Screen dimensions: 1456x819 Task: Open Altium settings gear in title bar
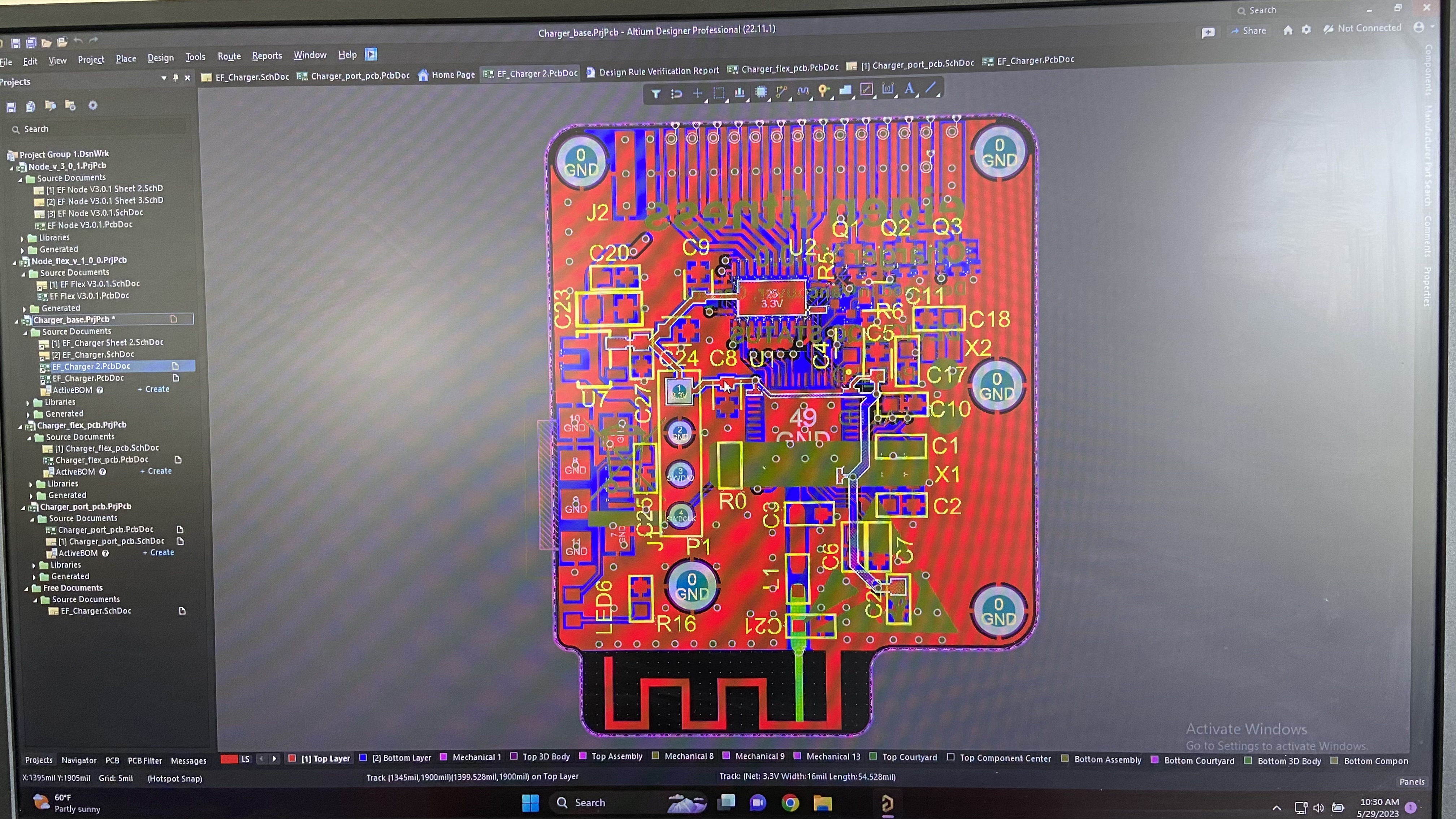1306,29
